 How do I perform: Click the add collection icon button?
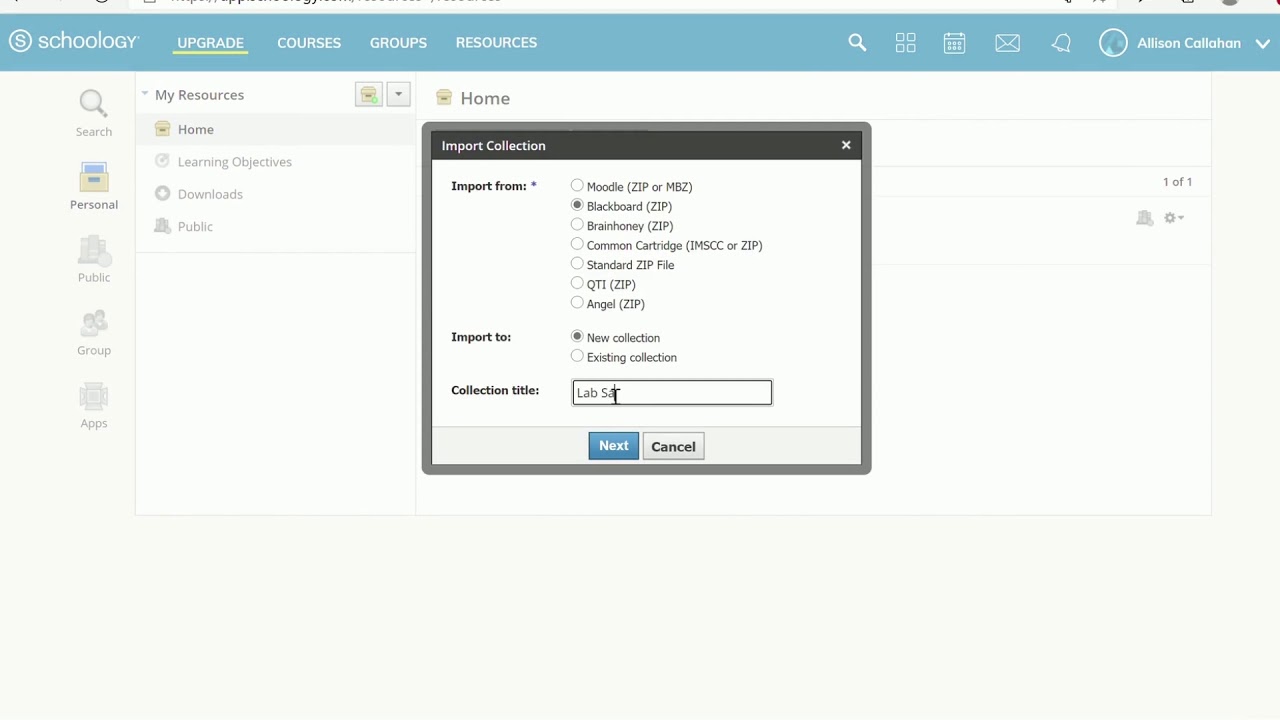point(369,95)
